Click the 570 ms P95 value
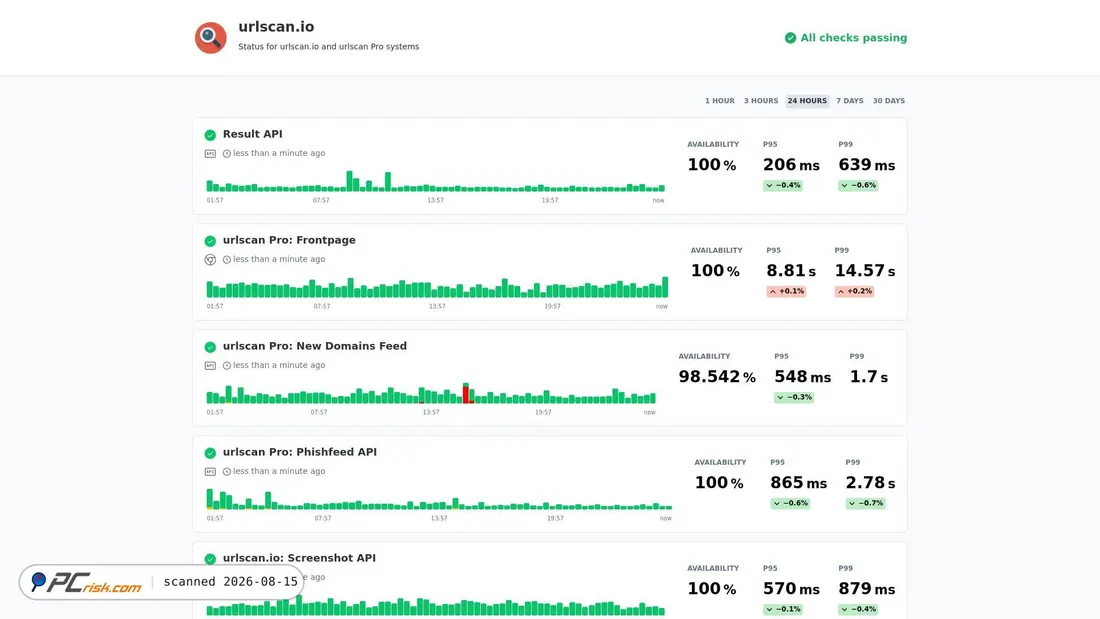This screenshot has height=619, width=1100. tap(791, 589)
